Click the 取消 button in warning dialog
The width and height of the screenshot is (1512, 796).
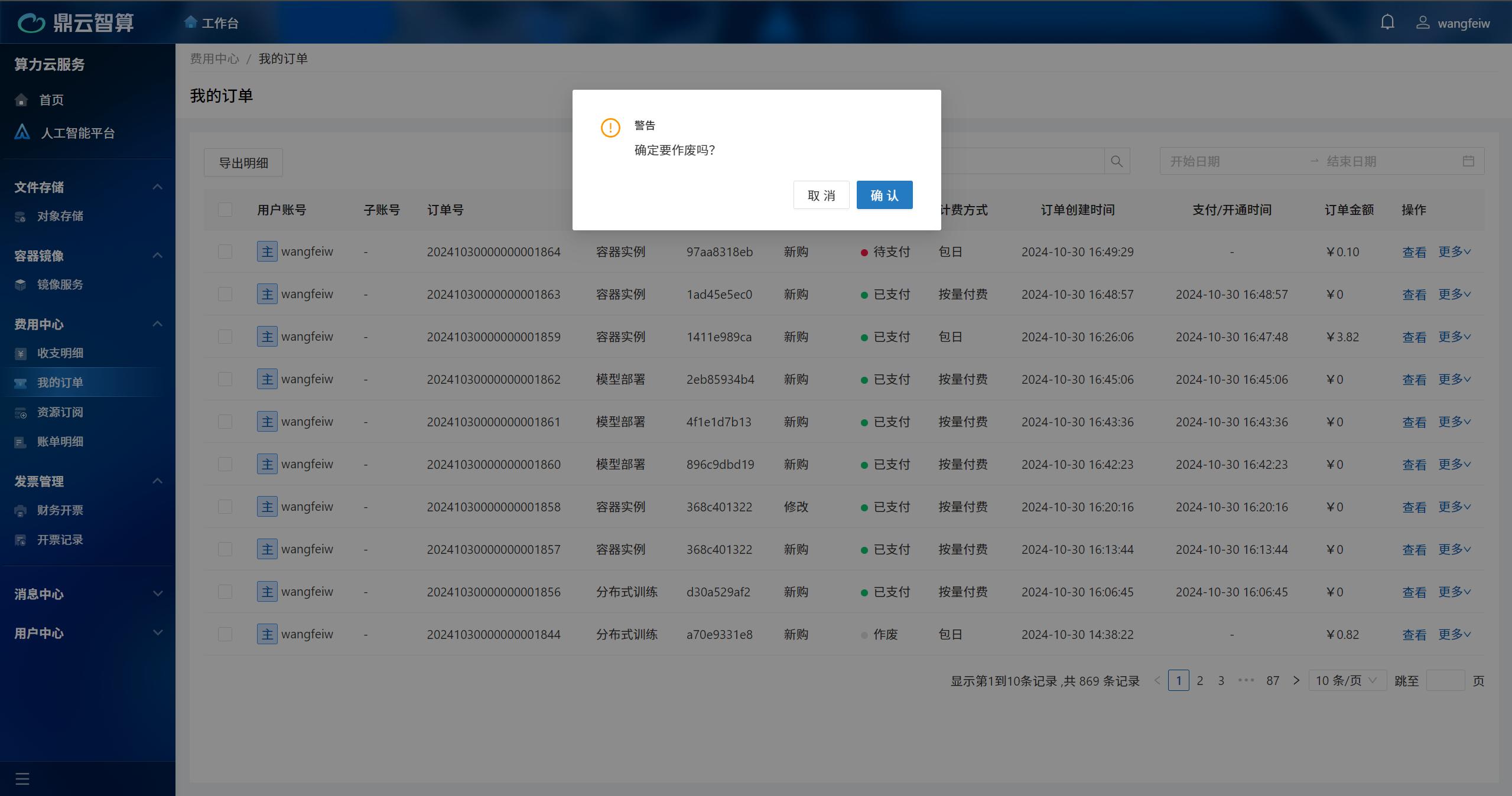821,195
